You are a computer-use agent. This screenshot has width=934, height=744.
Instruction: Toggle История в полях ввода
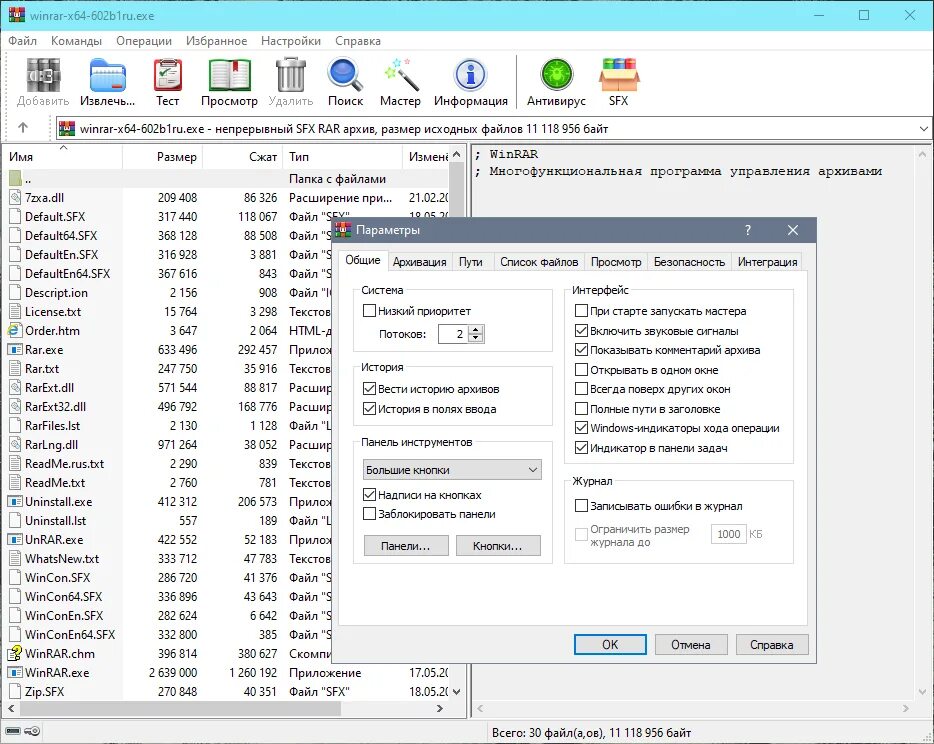(x=369, y=409)
